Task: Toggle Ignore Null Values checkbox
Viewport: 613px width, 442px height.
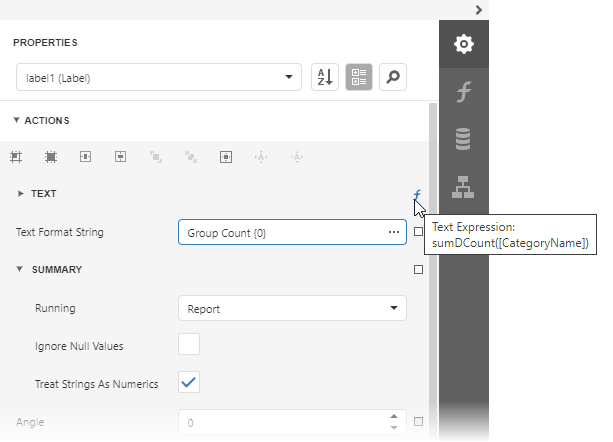Action: [189, 346]
